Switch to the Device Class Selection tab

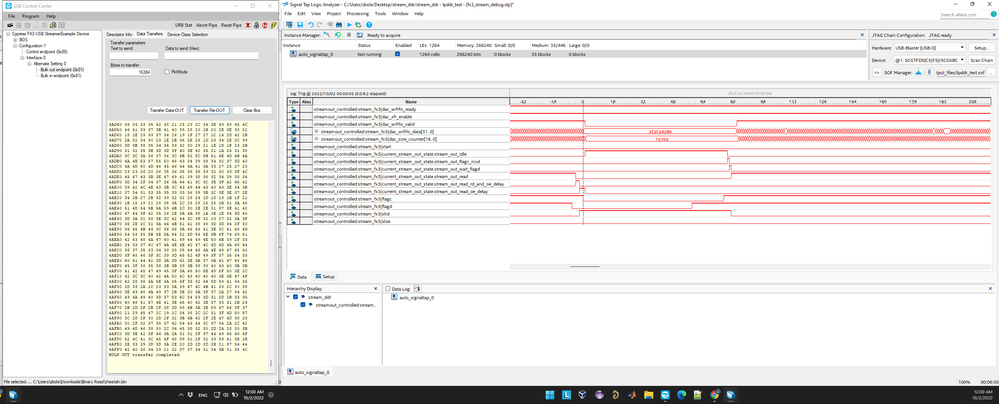(187, 34)
